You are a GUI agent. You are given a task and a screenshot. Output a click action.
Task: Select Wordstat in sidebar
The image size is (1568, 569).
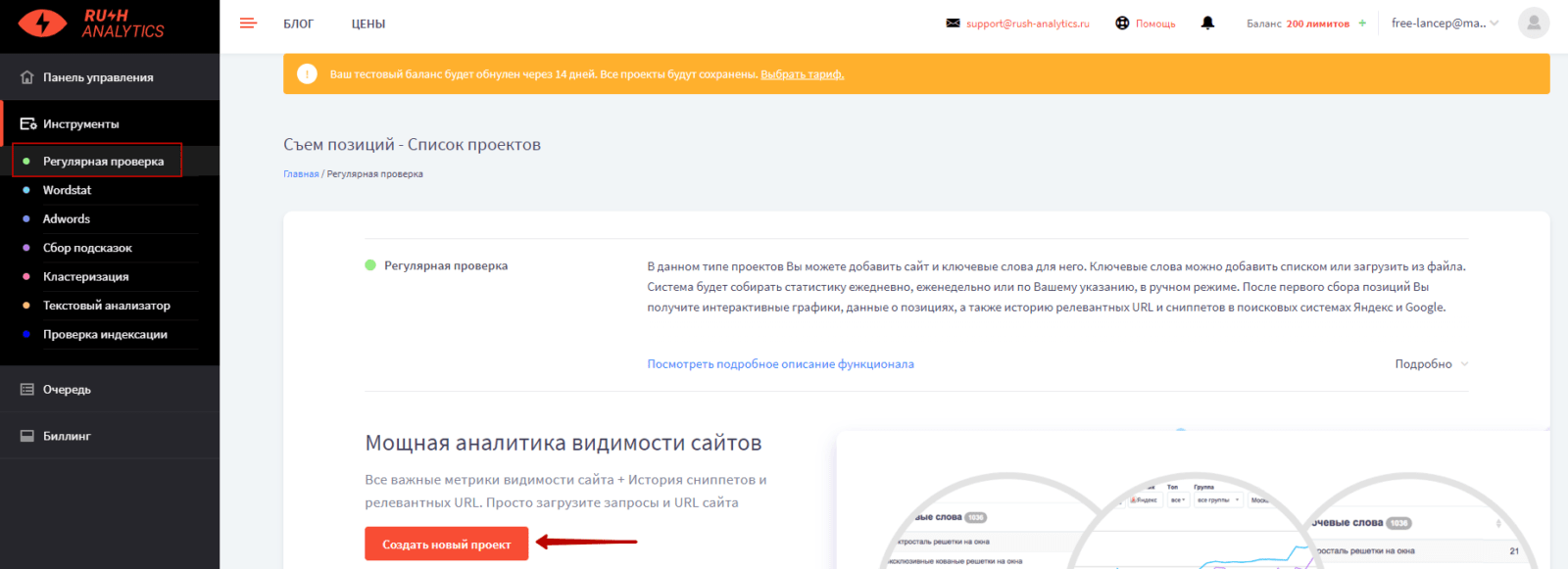(67, 190)
